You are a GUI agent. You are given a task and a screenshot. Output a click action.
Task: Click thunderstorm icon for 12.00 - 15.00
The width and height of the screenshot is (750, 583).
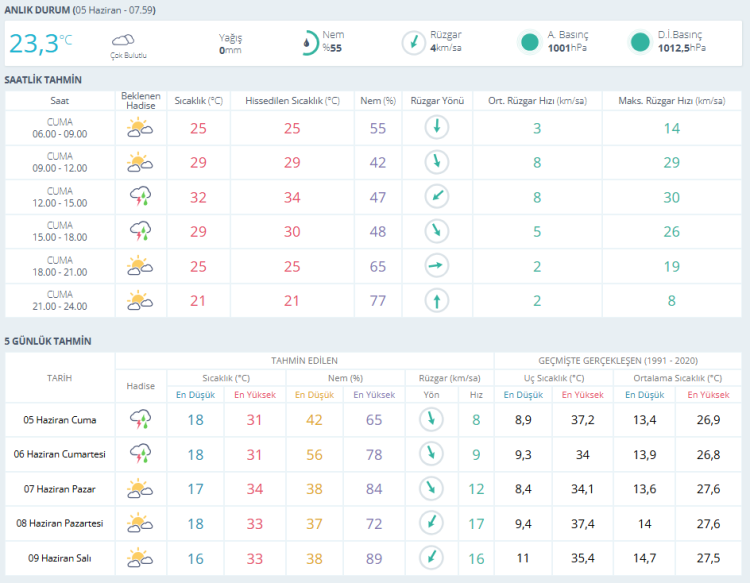coord(141,197)
